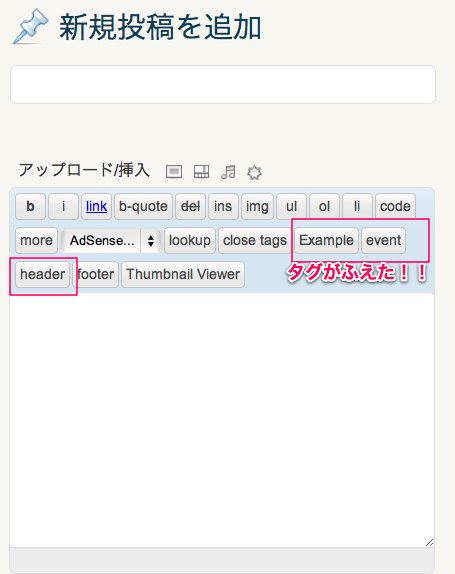Focus the post title input field
The image size is (455, 574).
(223, 85)
